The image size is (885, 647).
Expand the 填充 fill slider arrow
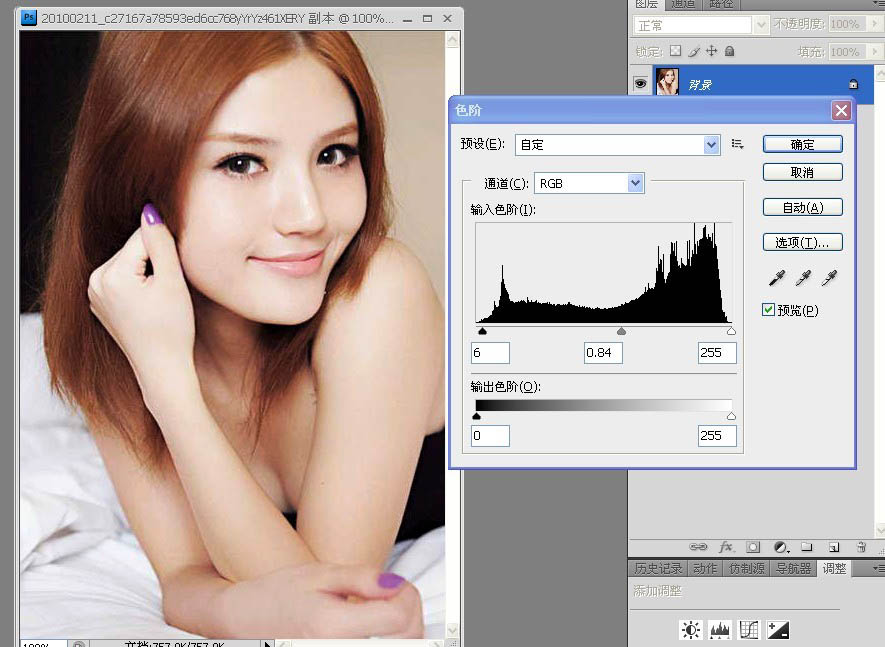pyautogui.click(x=875, y=51)
